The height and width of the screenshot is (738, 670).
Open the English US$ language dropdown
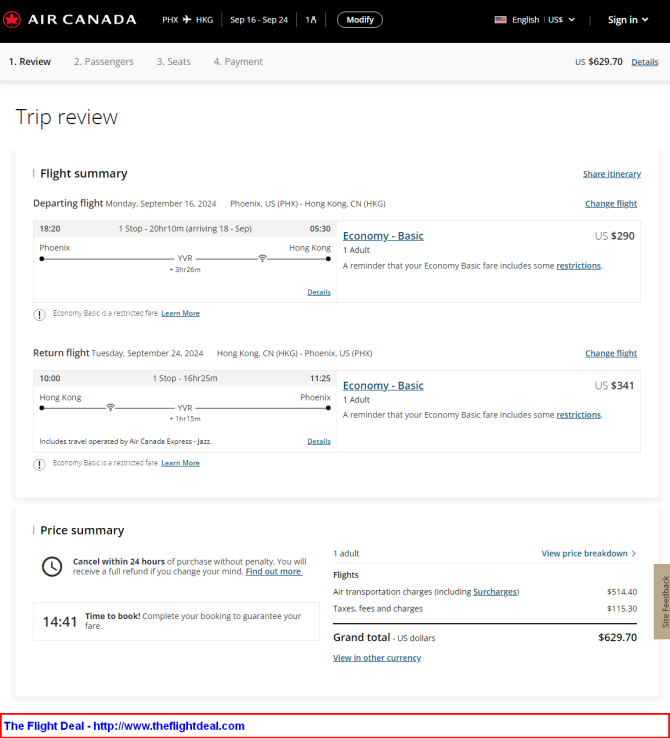click(535, 20)
